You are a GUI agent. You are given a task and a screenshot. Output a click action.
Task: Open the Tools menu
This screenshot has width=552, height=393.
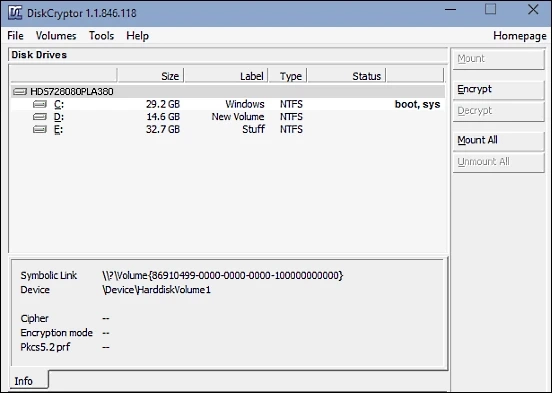(x=101, y=36)
